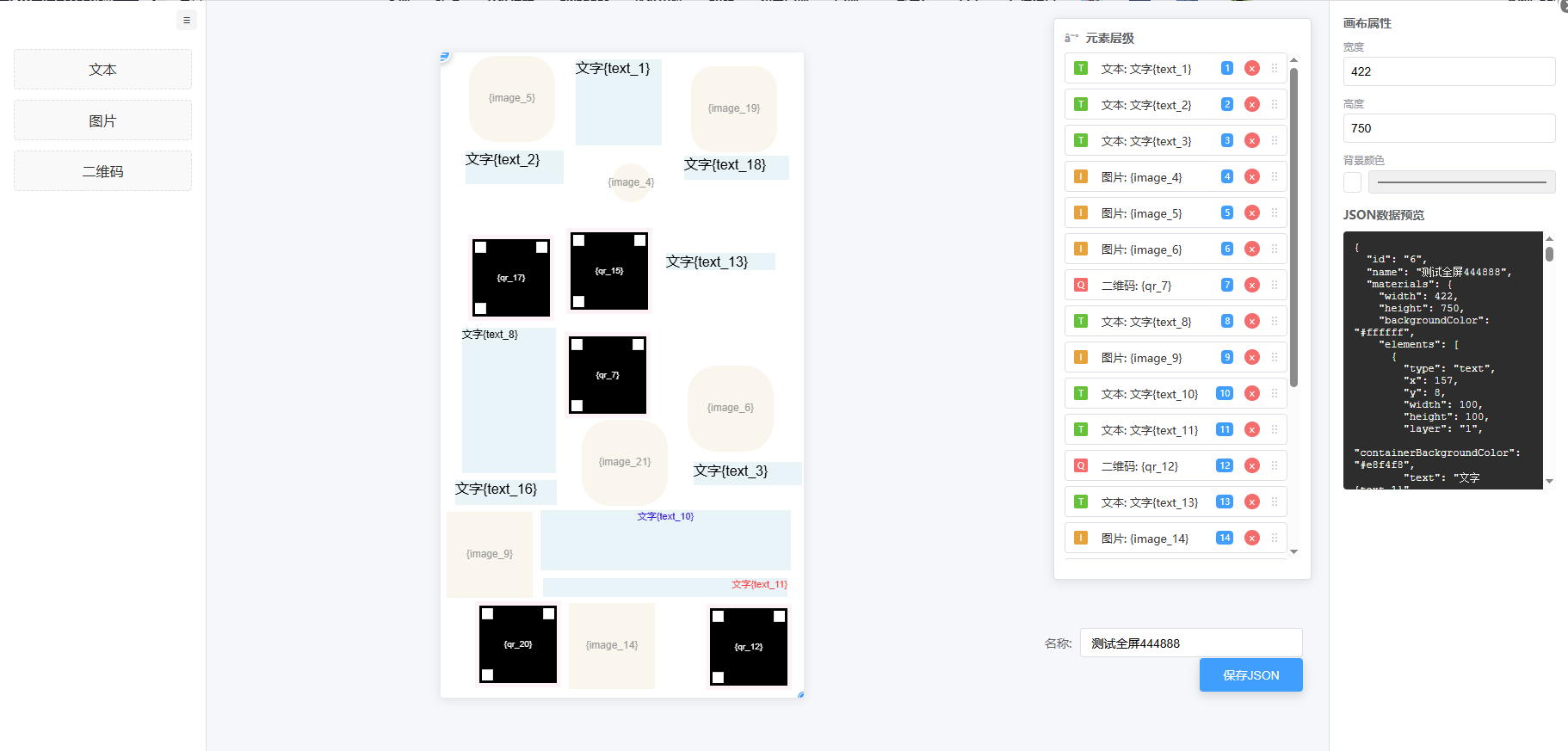Open the 背景颜色 background color swatch
This screenshot has height=751, width=1568.
[x=1353, y=182]
